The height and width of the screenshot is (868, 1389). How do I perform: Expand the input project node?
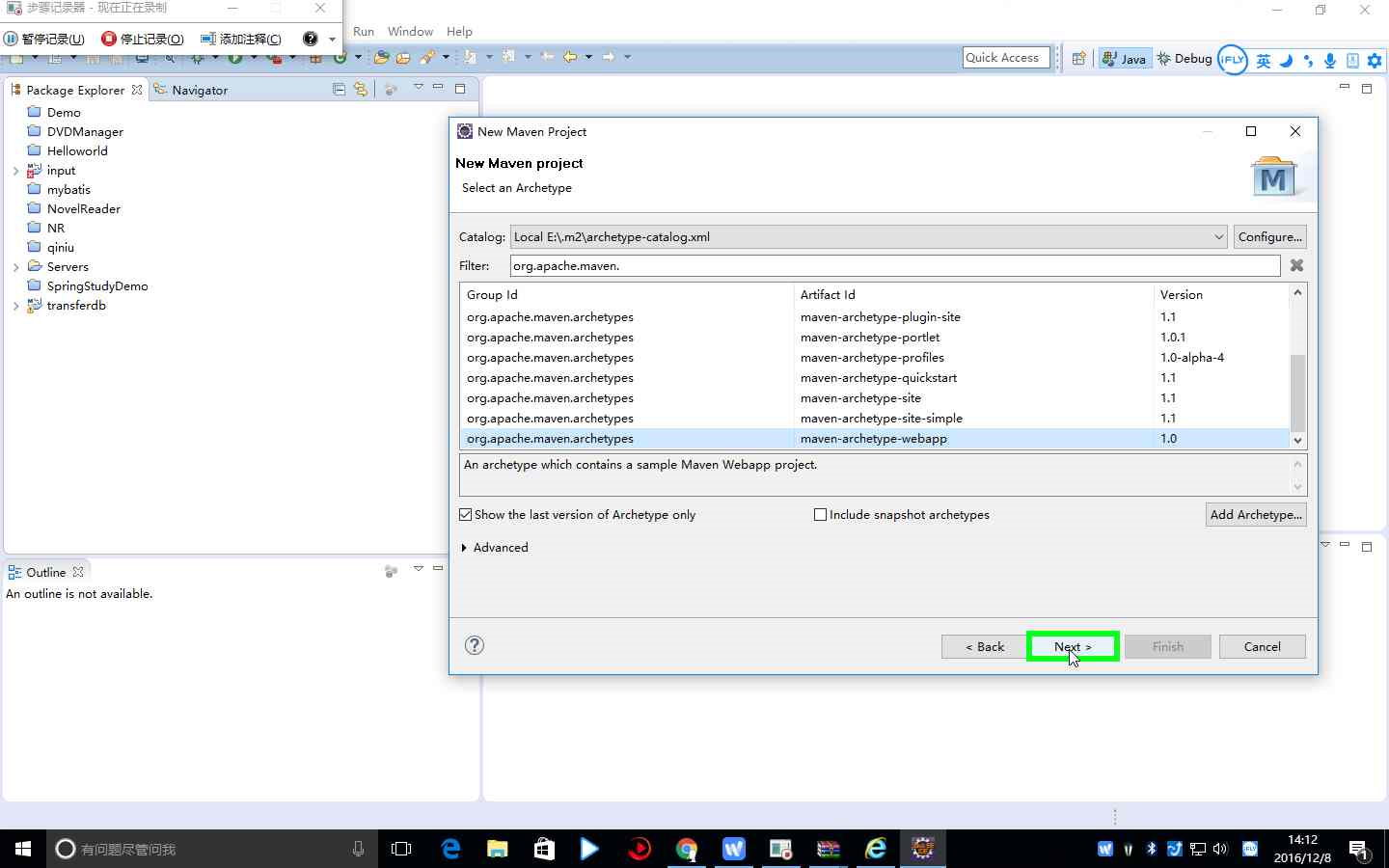tap(15, 171)
